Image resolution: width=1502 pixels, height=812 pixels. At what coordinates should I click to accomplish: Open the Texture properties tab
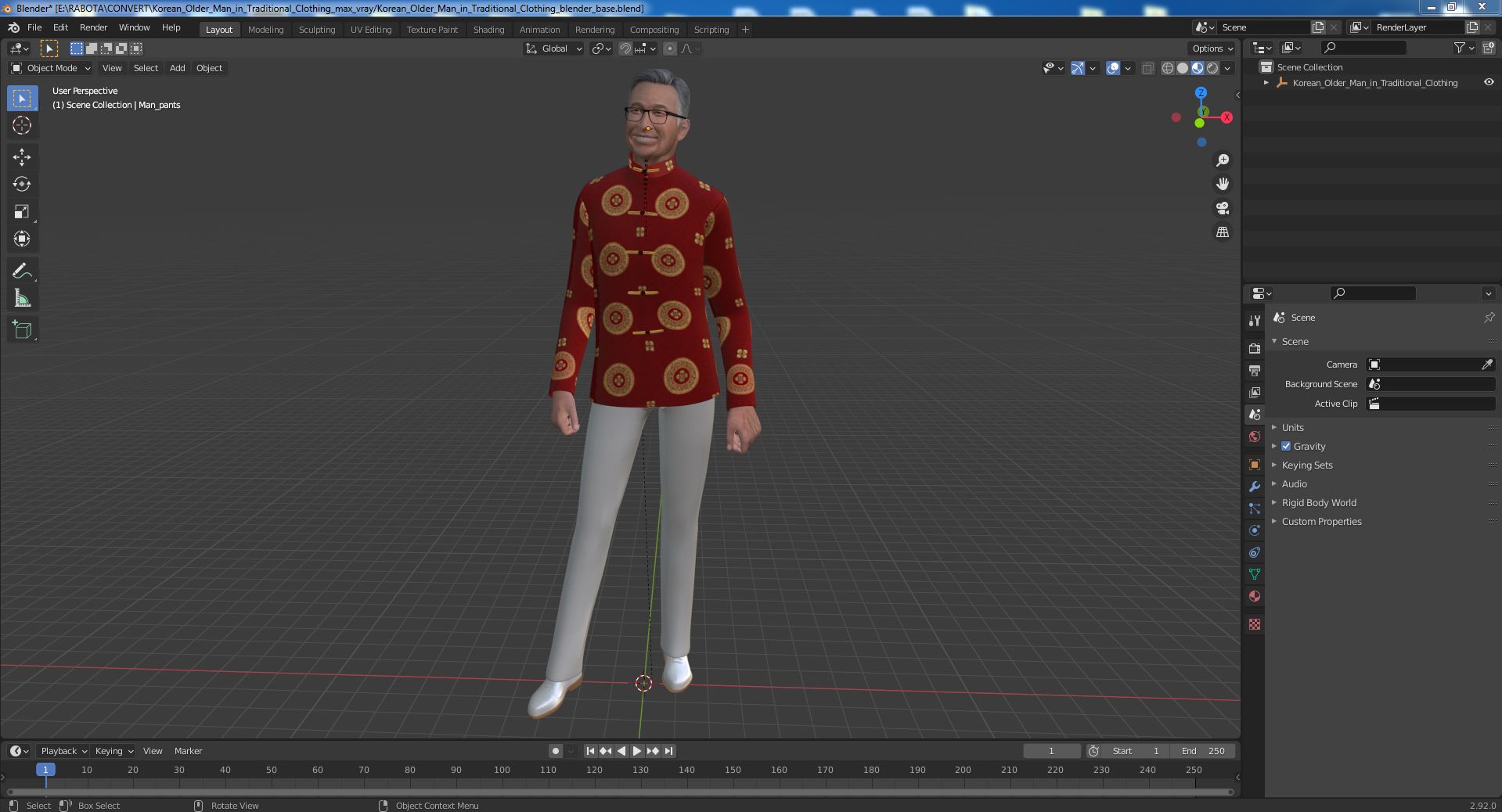point(1255,624)
